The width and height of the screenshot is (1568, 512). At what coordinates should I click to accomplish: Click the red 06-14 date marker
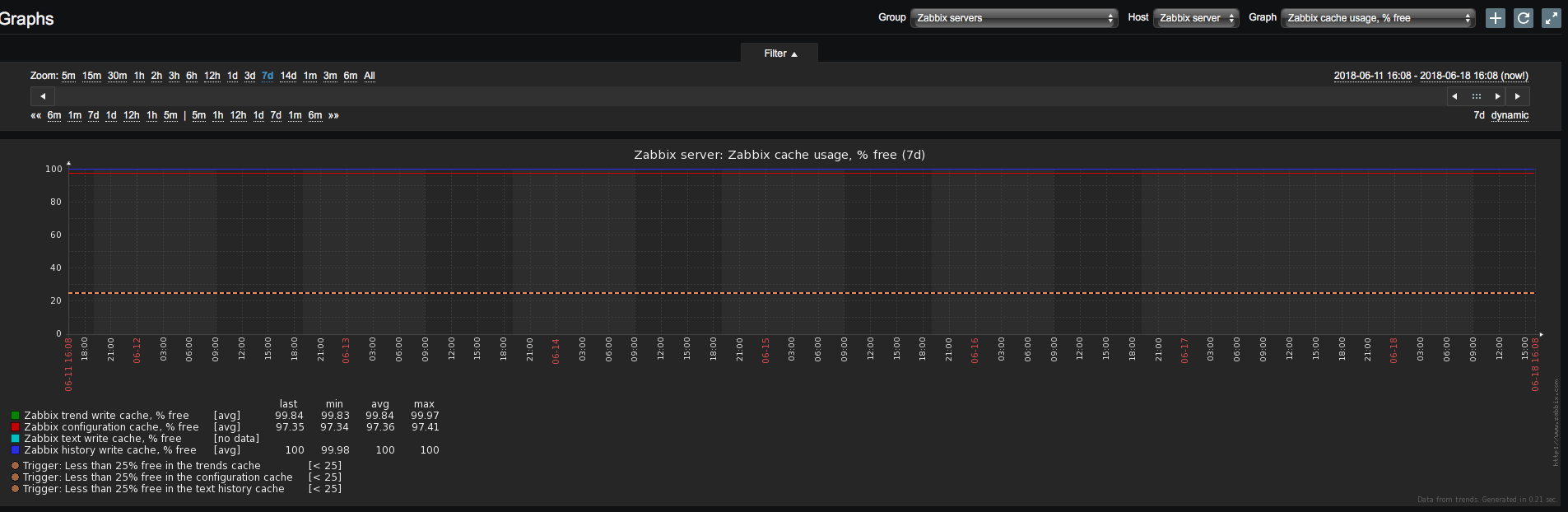tap(556, 351)
